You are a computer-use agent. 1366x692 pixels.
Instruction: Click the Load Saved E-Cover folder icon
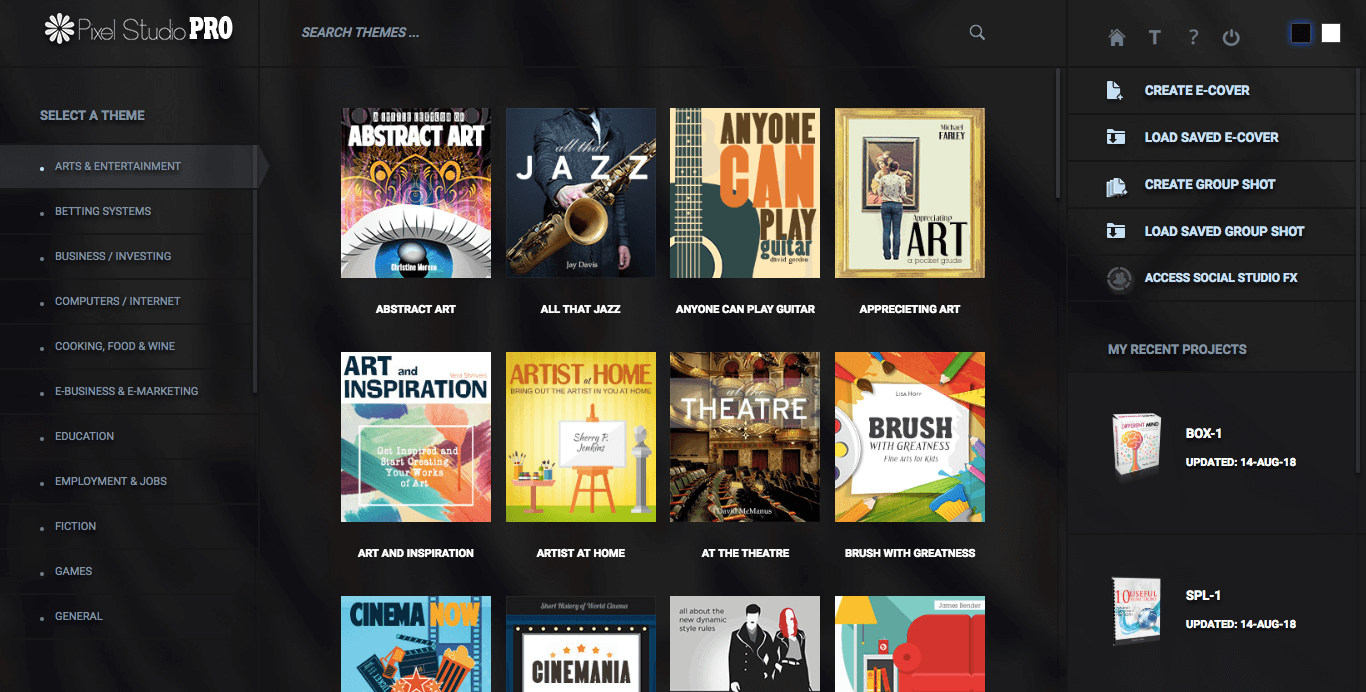[x=1116, y=137]
